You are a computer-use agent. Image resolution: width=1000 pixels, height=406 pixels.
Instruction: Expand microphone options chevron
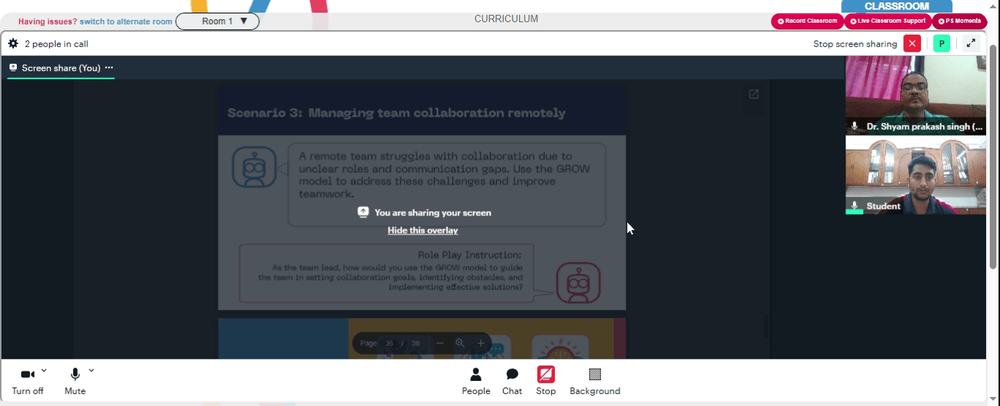[x=91, y=370]
